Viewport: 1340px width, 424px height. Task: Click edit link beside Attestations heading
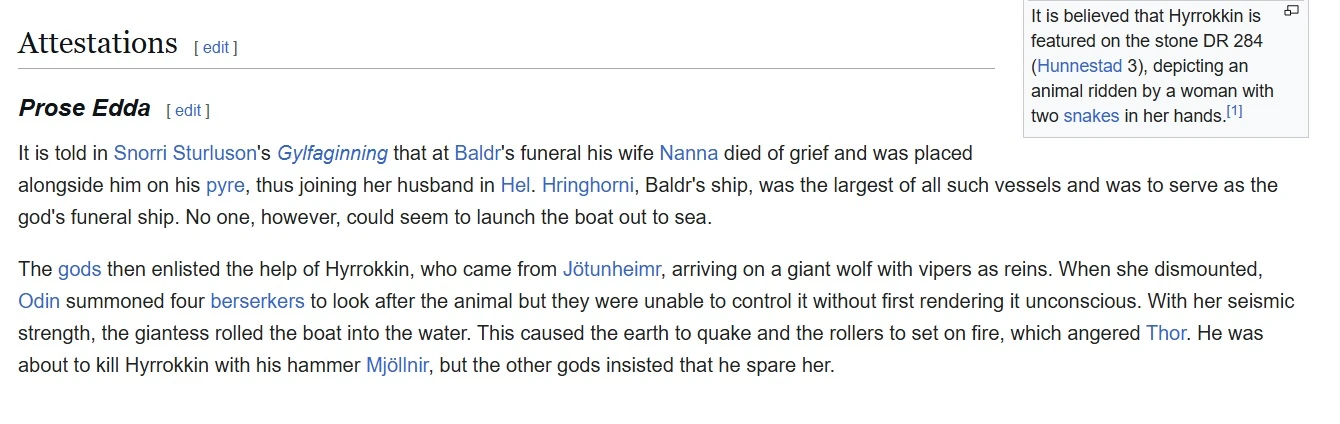coord(216,47)
